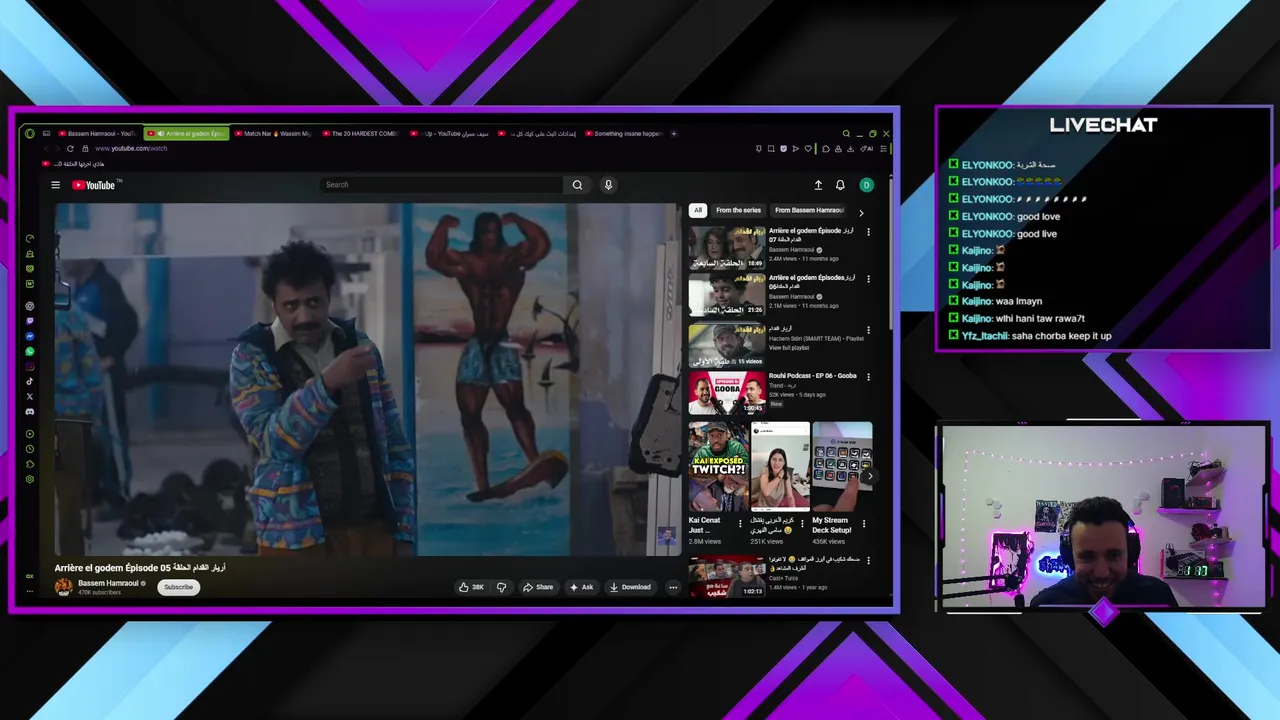Open the 21:26 Arrière el godem episode thumbnail
This screenshot has width=1280, height=720.
click(x=727, y=295)
